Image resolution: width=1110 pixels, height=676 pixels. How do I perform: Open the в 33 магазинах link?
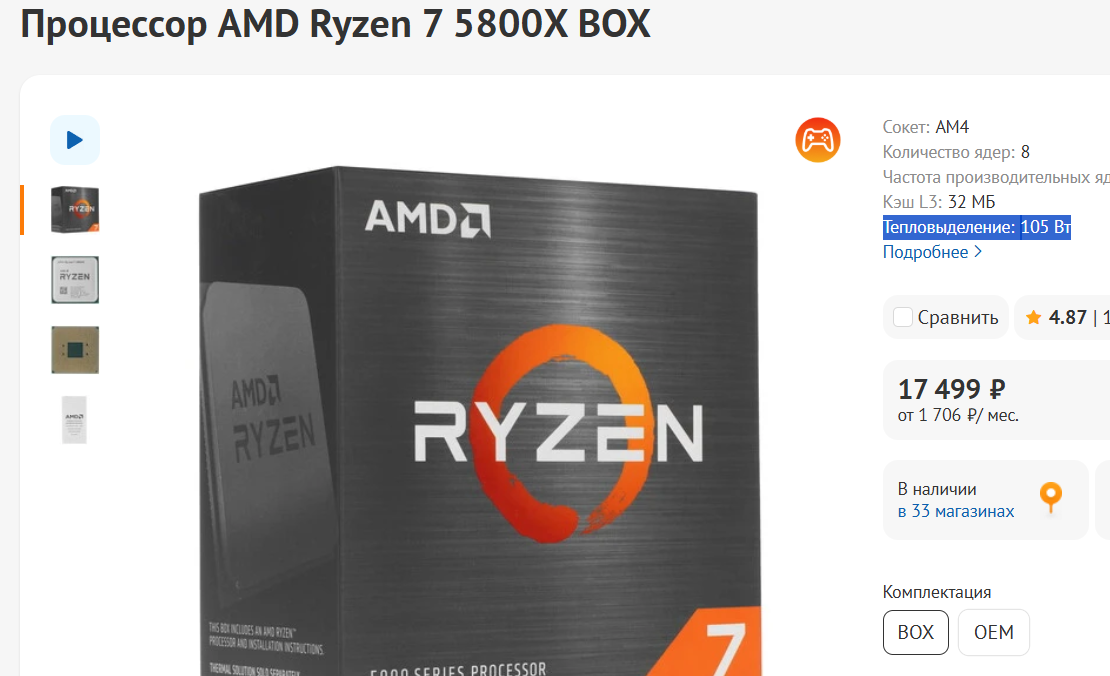(x=956, y=511)
